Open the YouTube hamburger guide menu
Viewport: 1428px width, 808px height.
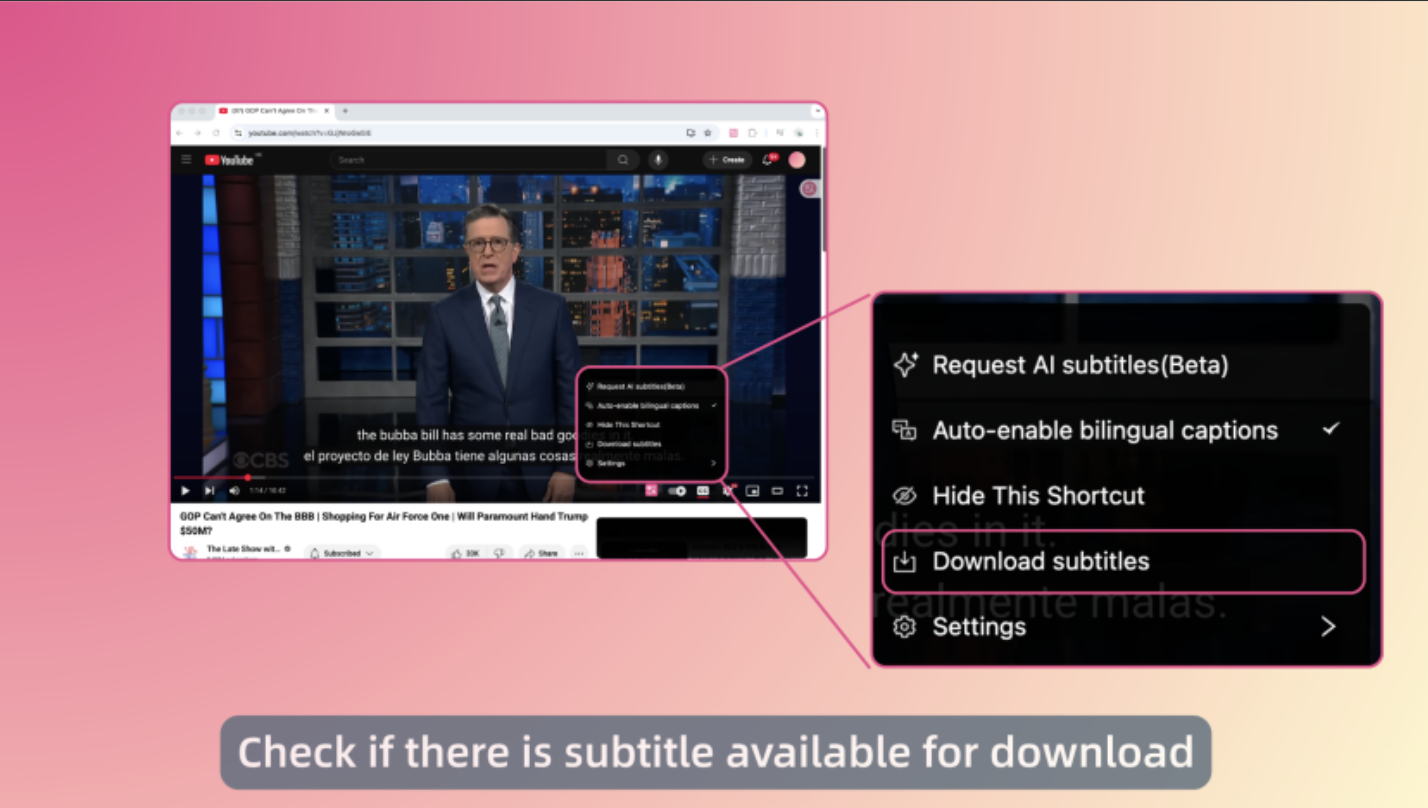[x=185, y=160]
